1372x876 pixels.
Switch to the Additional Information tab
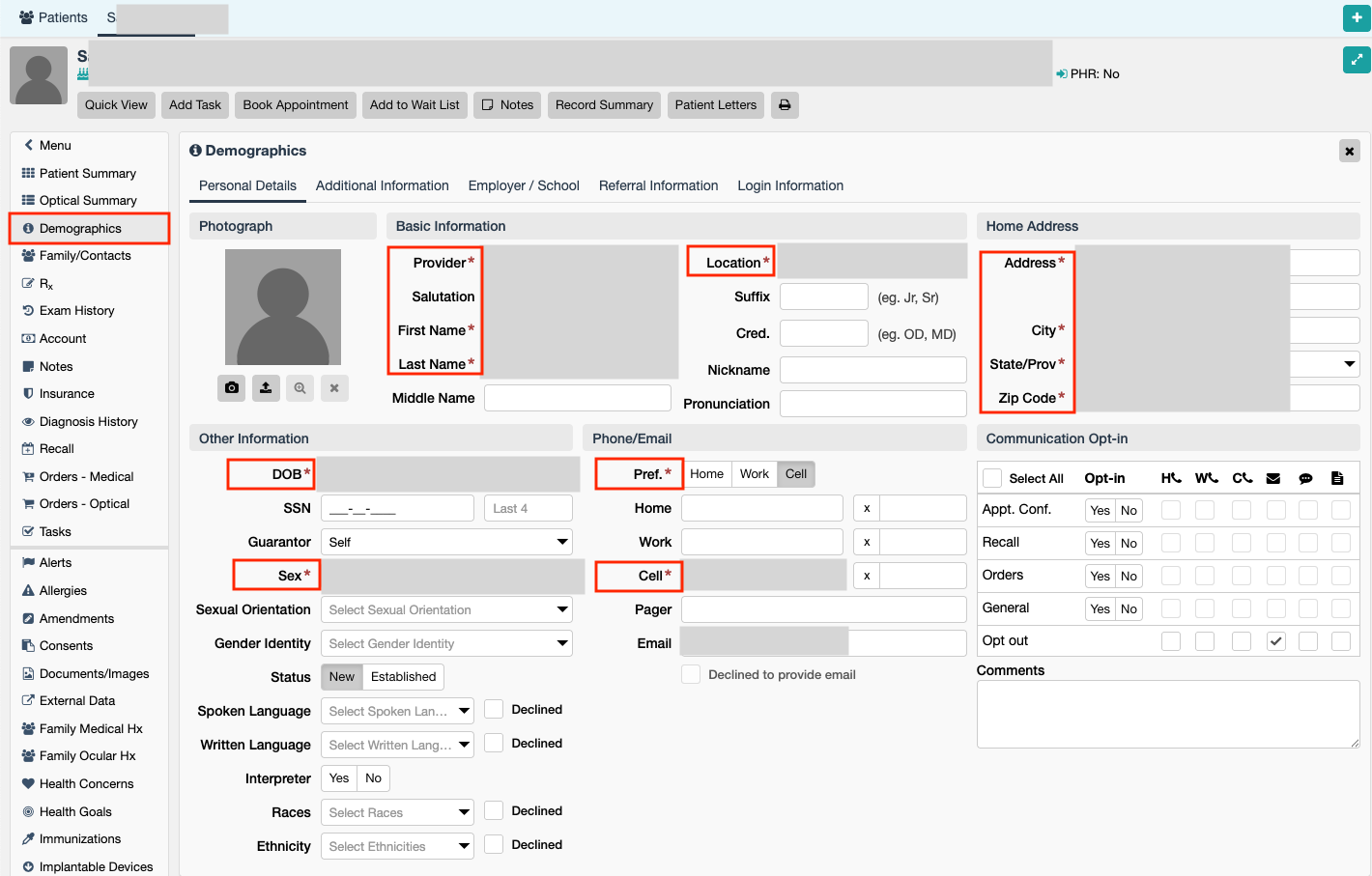pos(382,185)
